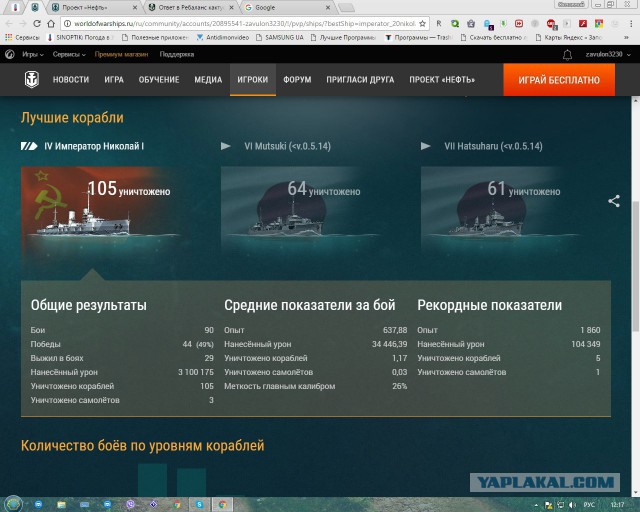The width and height of the screenshot is (640, 512).
Task: Click the page vertical scrollbar thumb
Action: click(636, 266)
